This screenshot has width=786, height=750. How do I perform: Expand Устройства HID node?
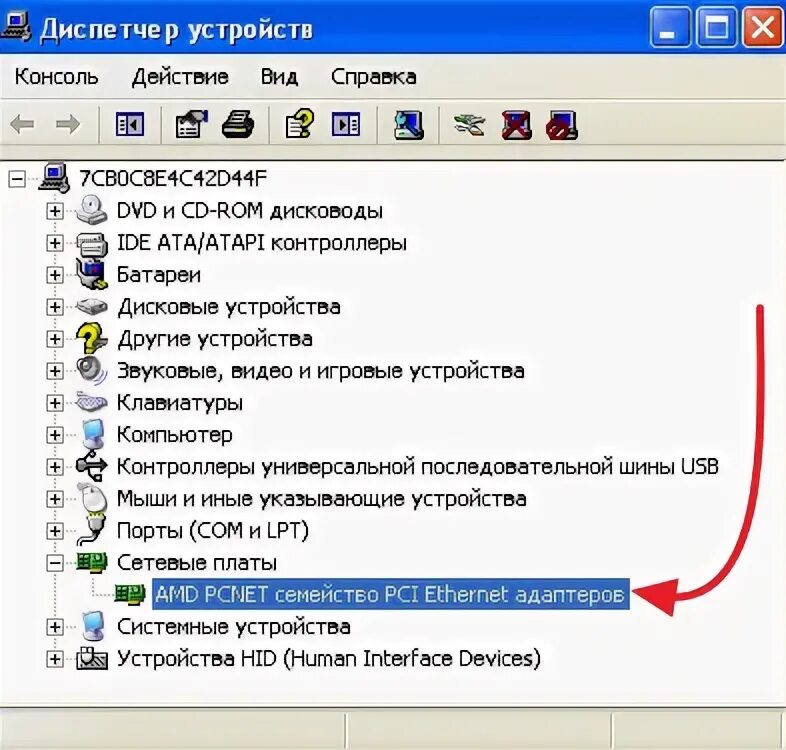[x=55, y=659]
